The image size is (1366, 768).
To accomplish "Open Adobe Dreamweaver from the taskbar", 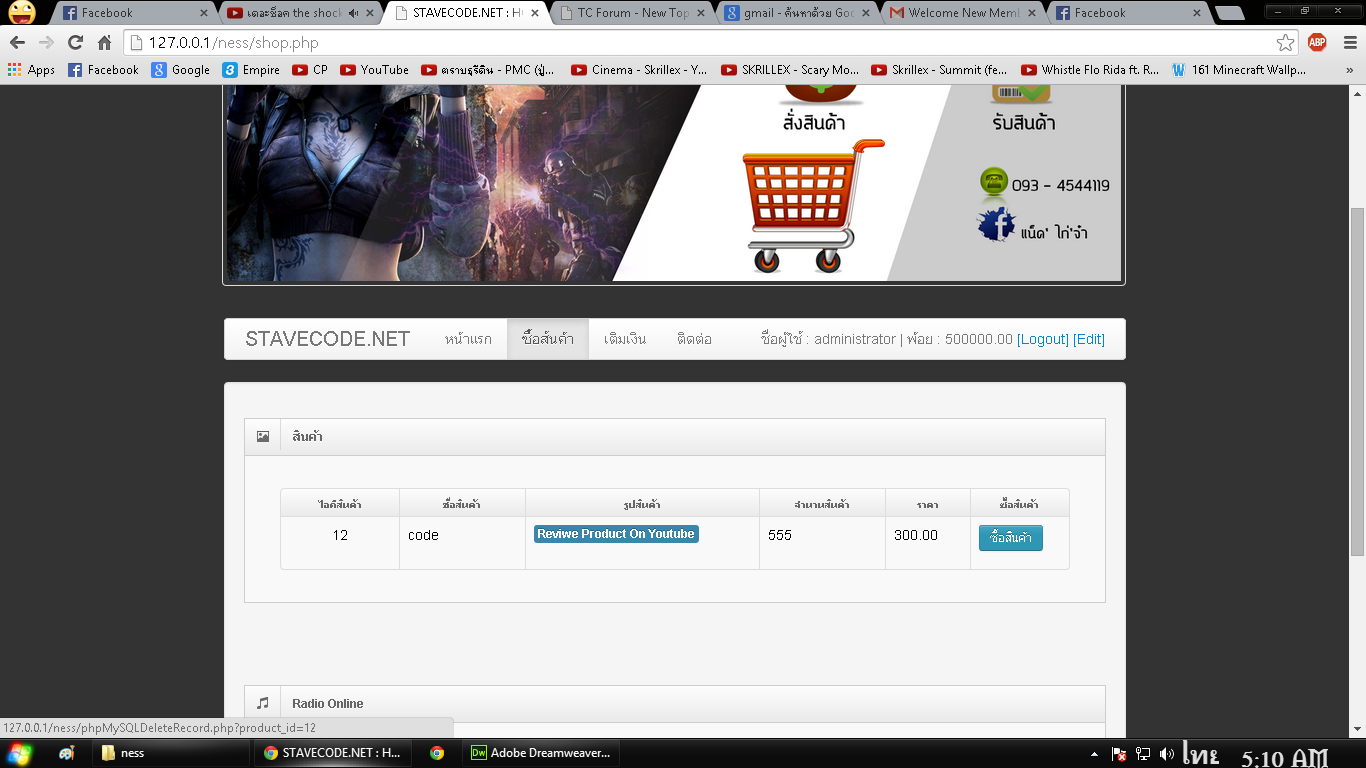I will (541, 753).
